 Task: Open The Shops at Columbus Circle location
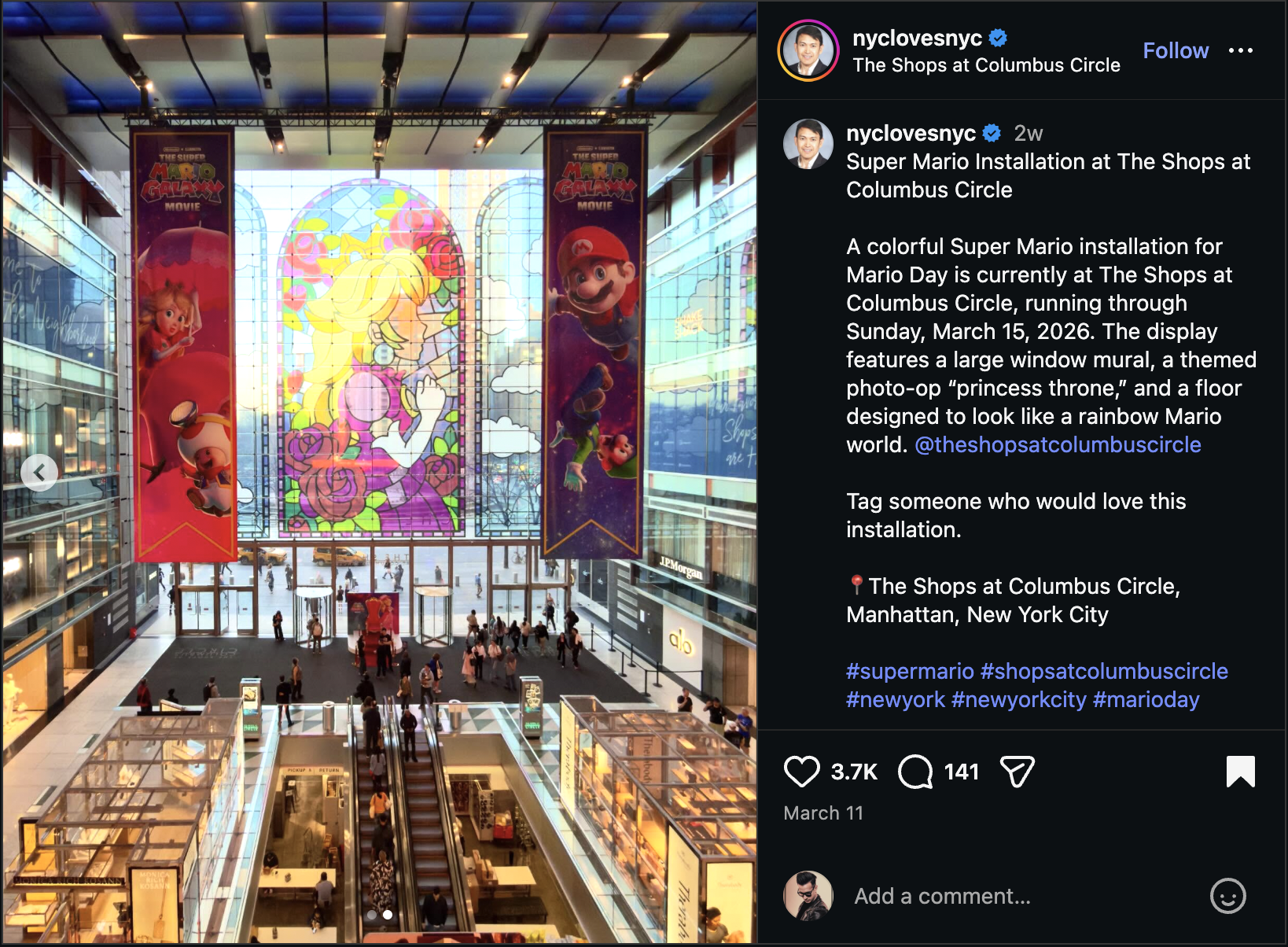[986, 65]
